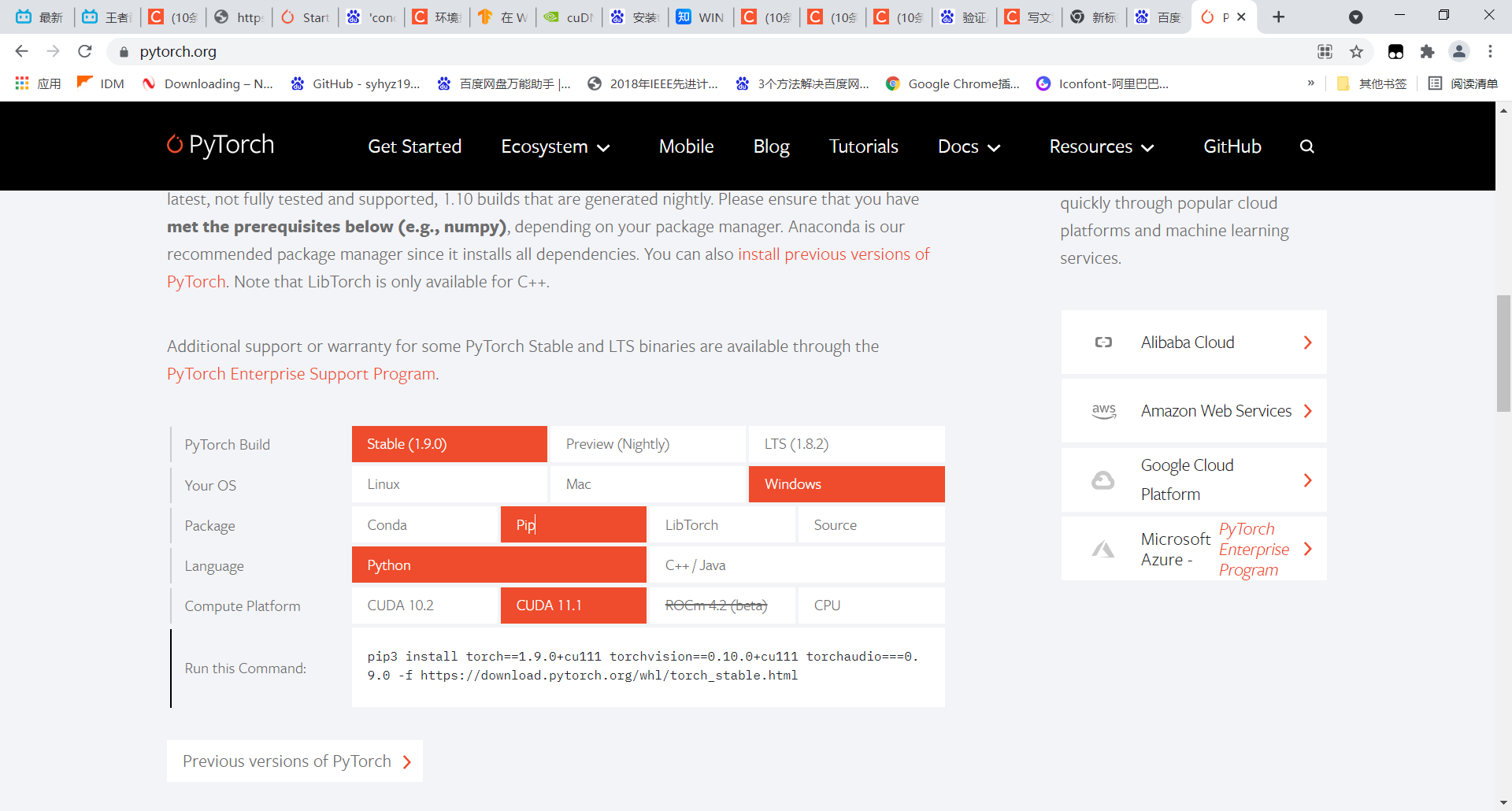1512x811 pixels.
Task: Bookmark this page with star icon
Action: click(x=1356, y=51)
